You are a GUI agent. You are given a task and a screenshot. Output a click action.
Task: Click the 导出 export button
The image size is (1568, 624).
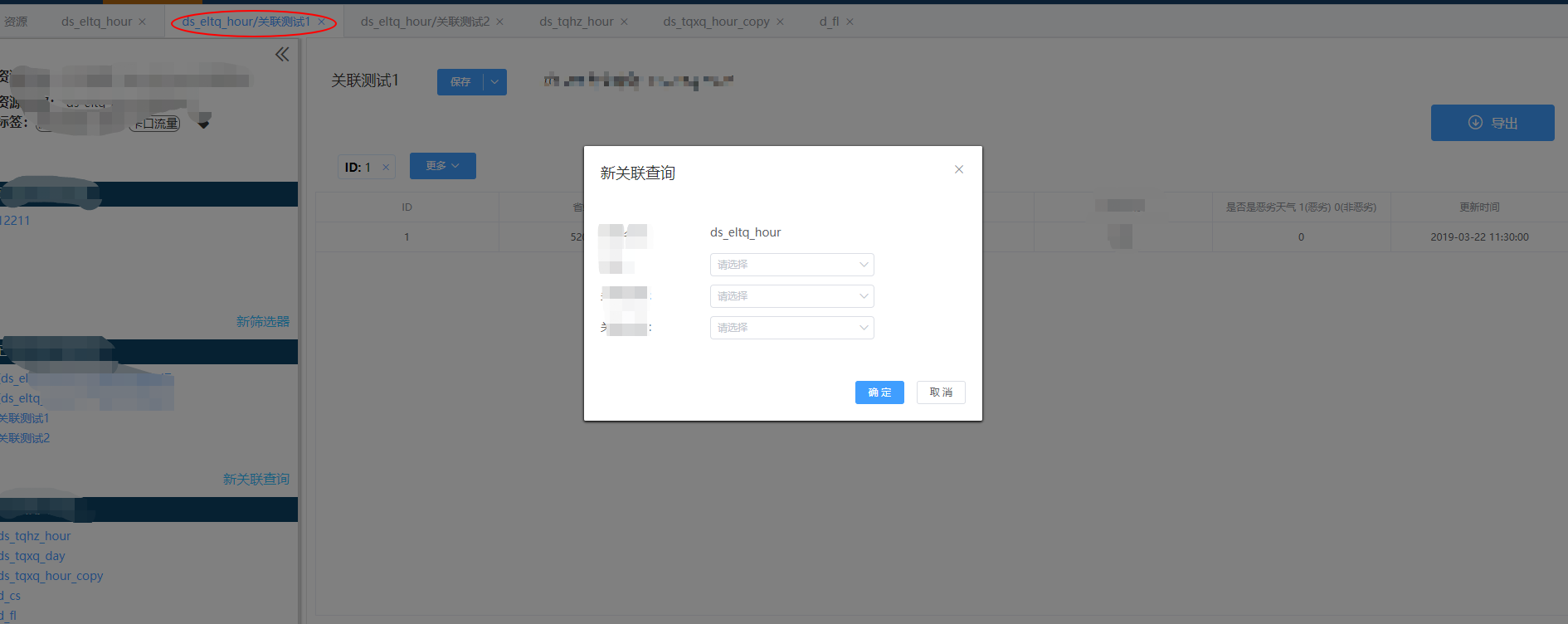point(1493,123)
